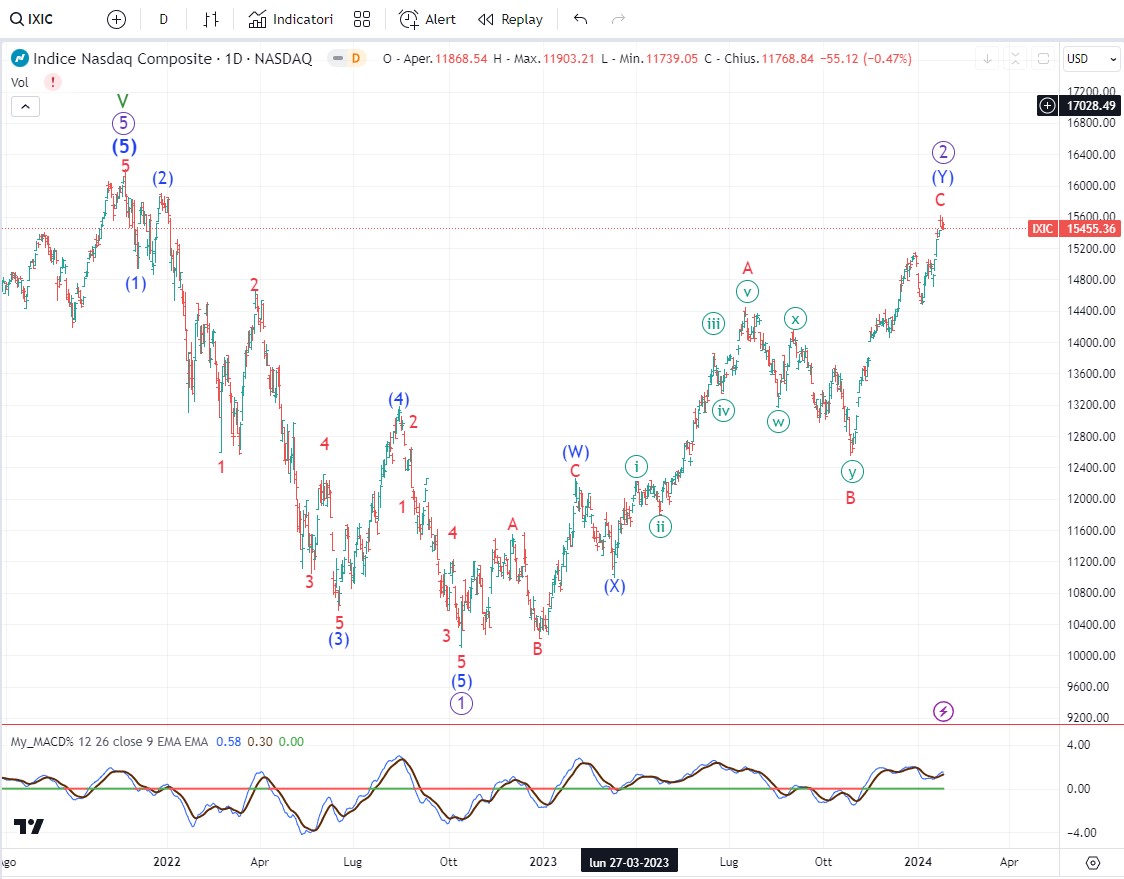Select the My_MACD% indicator legend

pos(109,741)
